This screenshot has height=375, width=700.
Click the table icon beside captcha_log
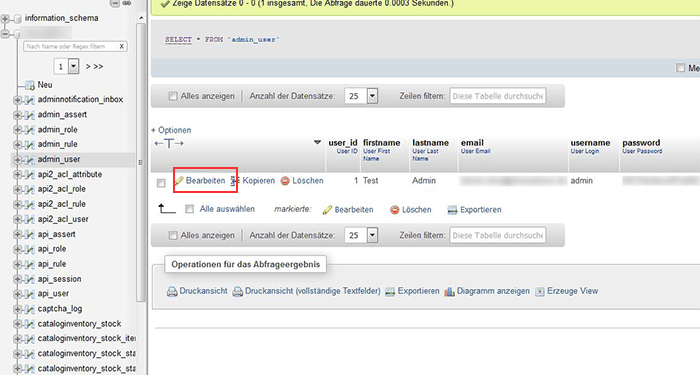[29, 309]
